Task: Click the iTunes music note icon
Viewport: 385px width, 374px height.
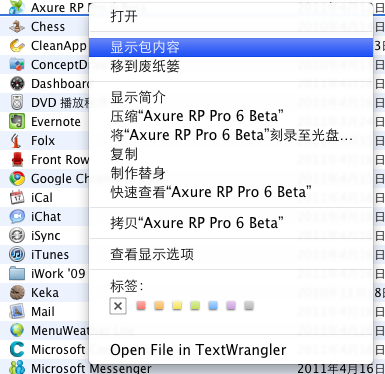Action: point(17,255)
